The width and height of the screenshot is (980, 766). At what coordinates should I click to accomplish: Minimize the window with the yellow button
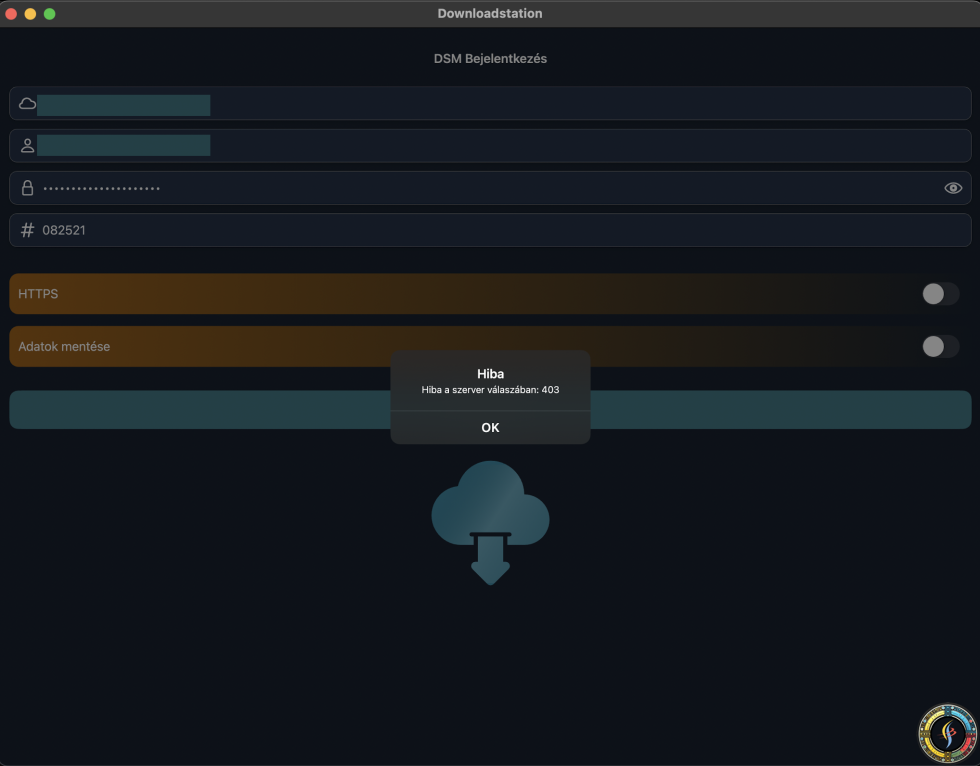click(x=30, y=14)
